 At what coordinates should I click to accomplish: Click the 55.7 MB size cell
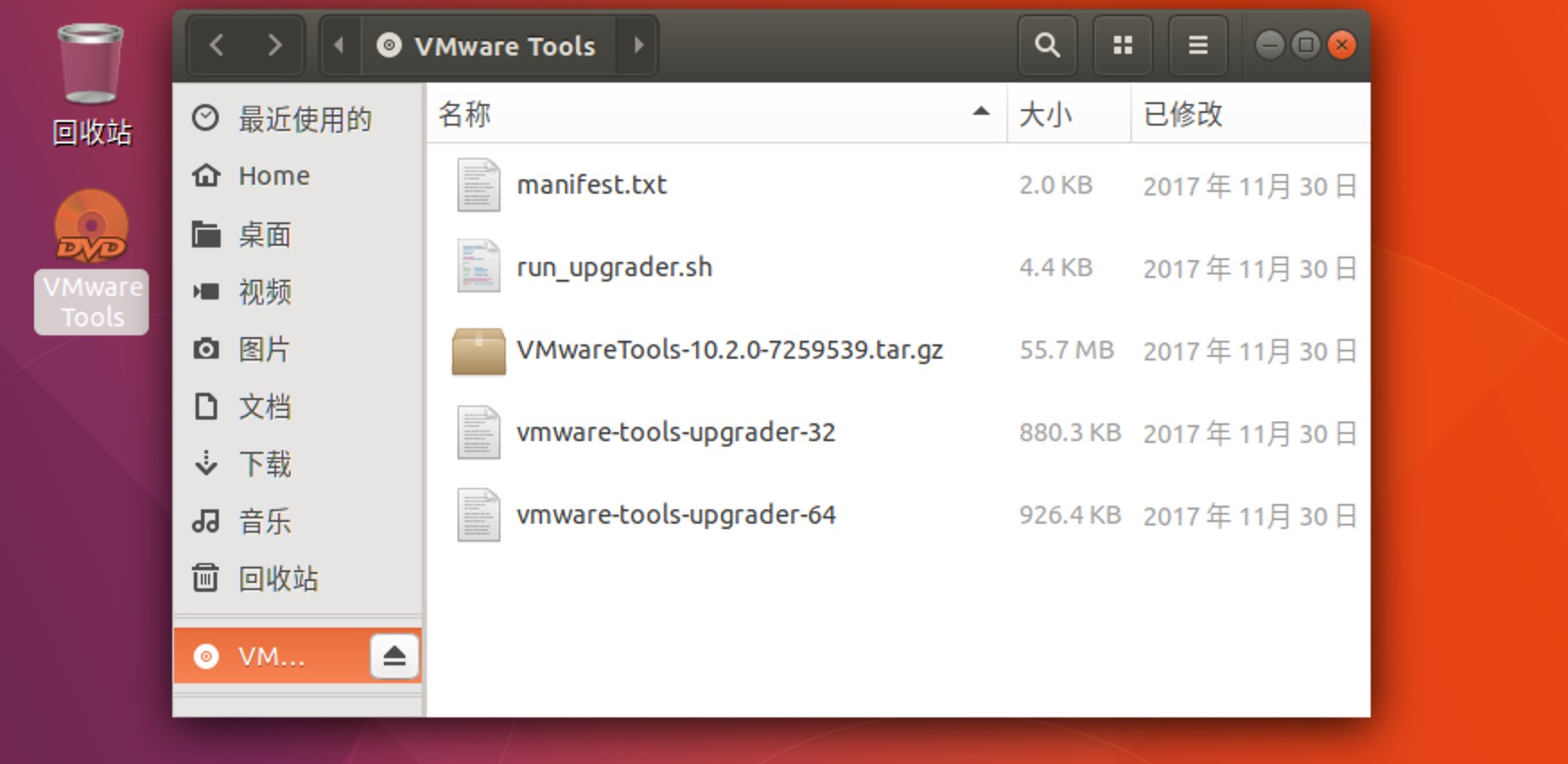click(x=1067, y=350)
